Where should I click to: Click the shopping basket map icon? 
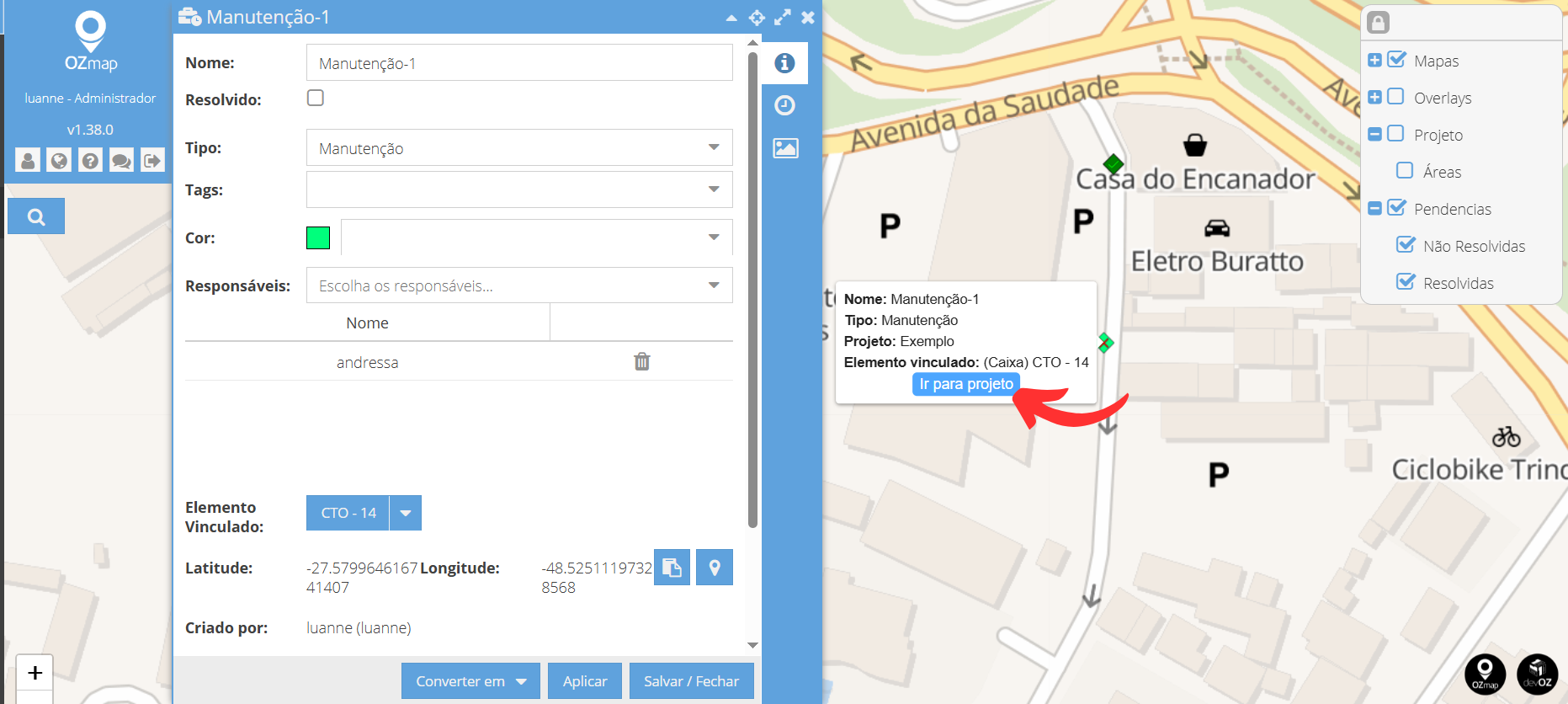[1195, 145]
